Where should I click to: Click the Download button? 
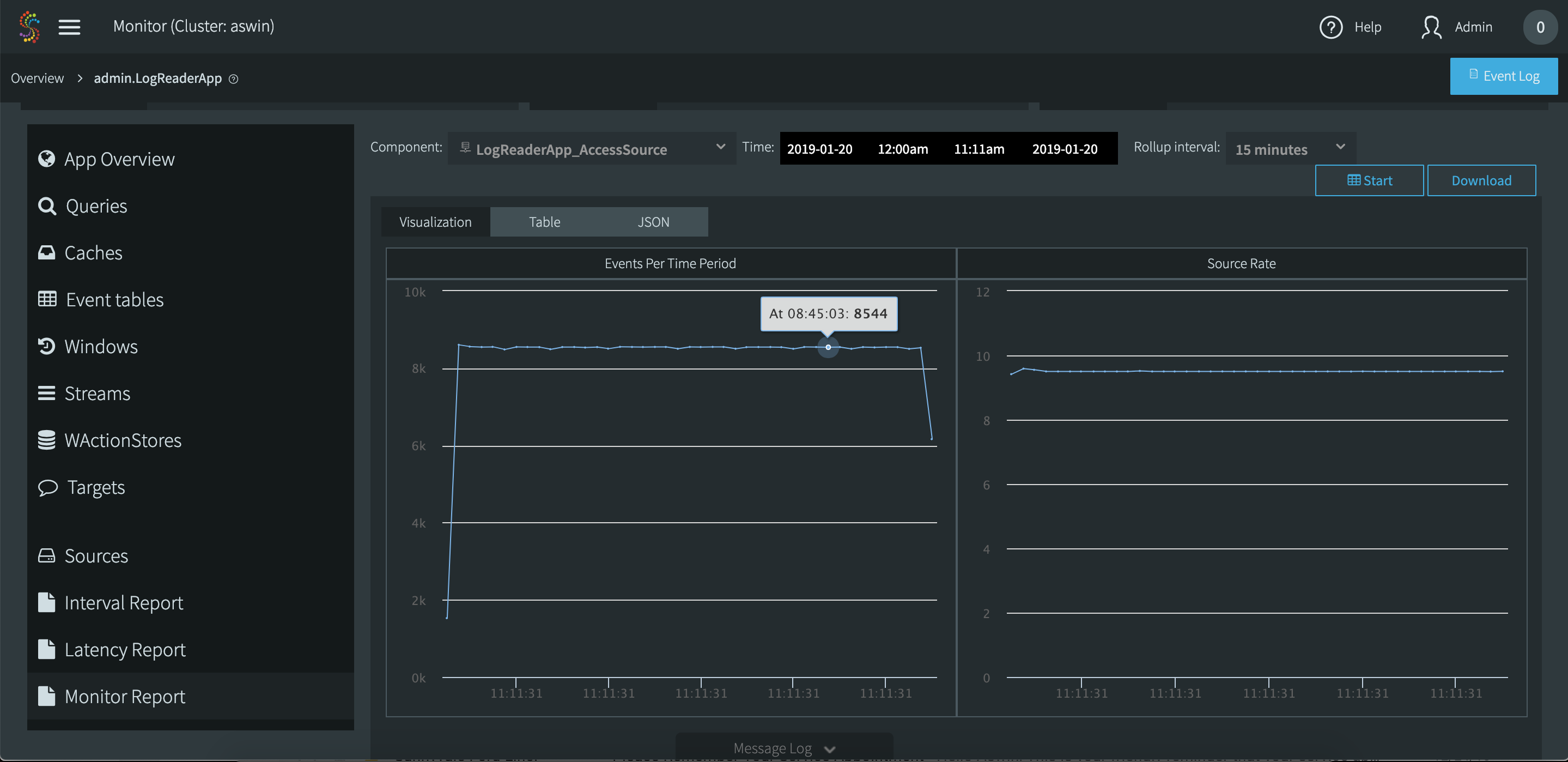click(1481, 180)
